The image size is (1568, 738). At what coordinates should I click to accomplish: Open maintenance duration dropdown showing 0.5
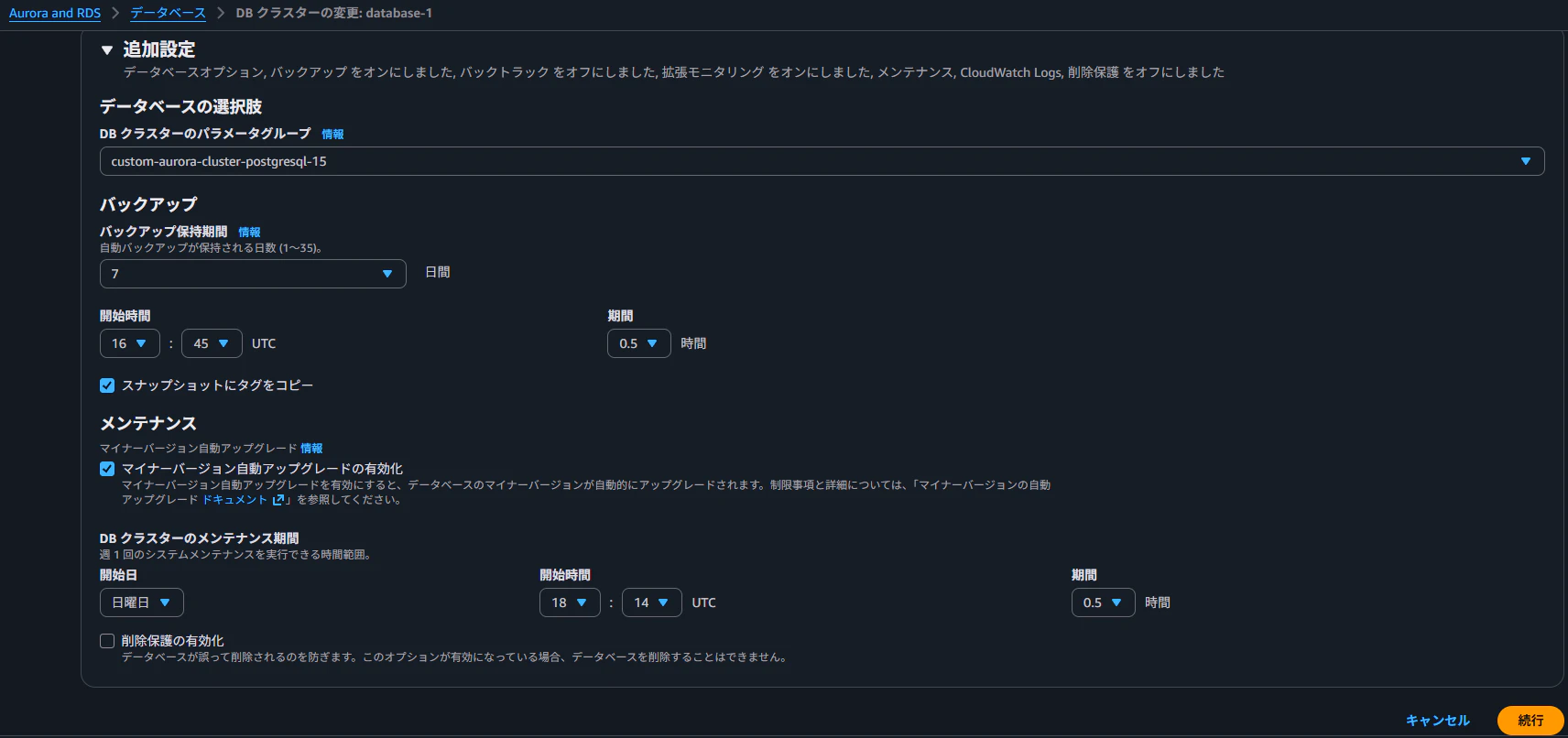coord(1104,602)
